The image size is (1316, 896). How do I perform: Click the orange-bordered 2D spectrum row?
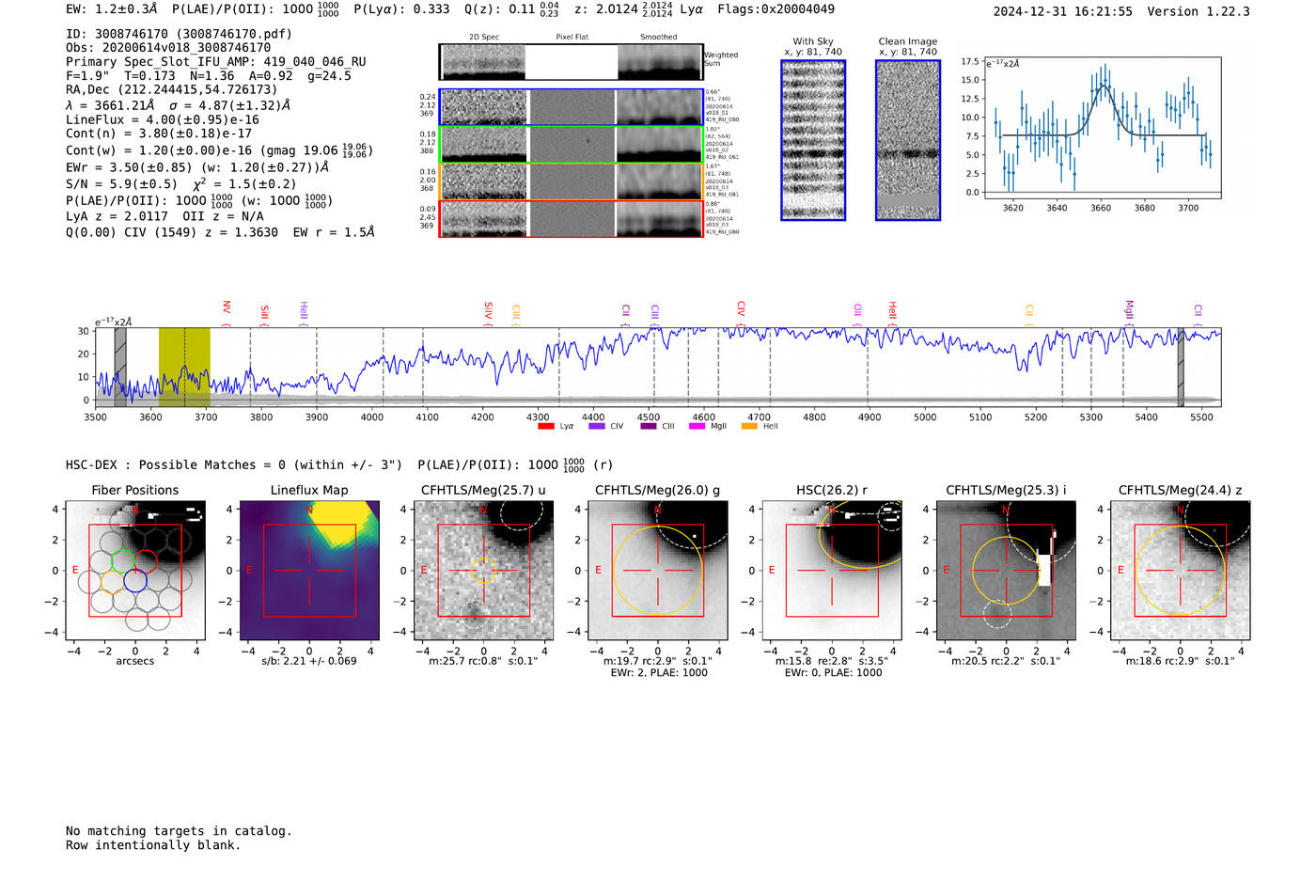(x=572, y=181)
